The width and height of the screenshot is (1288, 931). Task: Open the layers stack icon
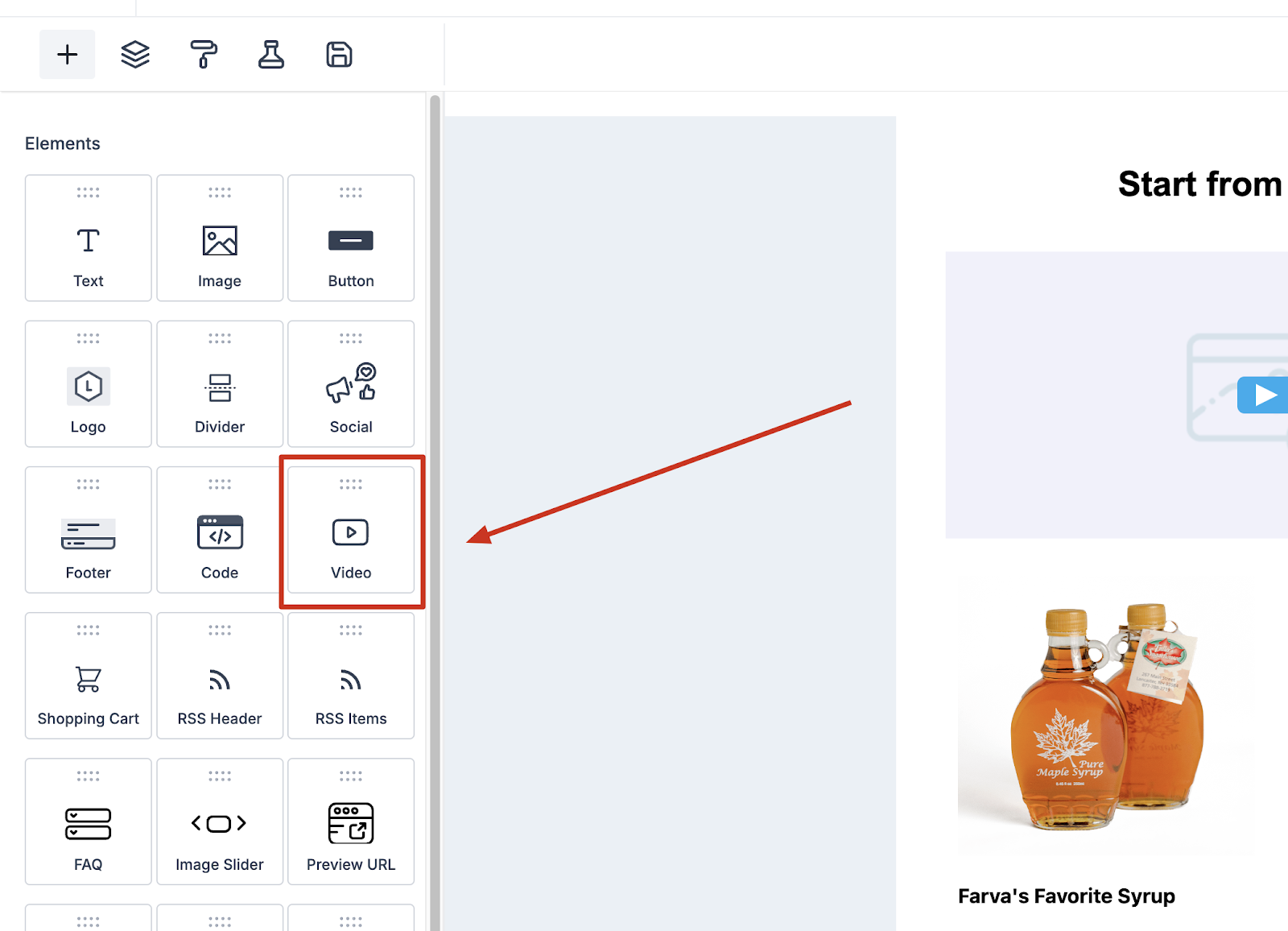coord(135,55)
